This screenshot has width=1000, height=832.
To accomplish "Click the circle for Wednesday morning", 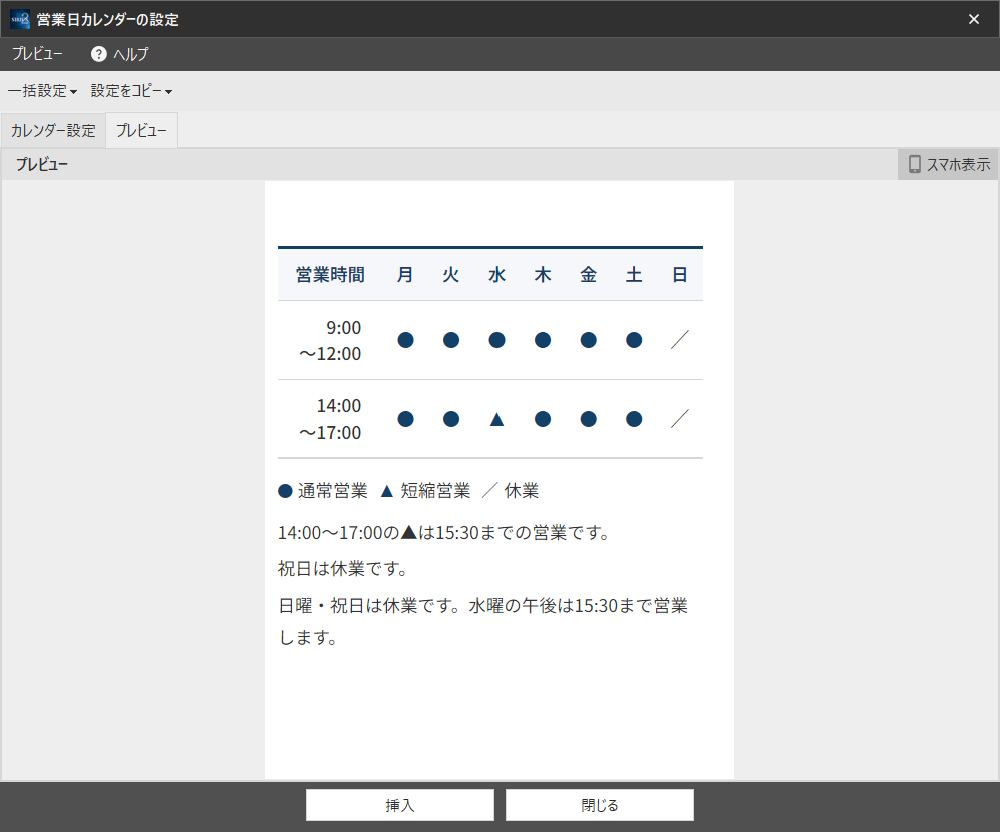I will pos(497,340).
